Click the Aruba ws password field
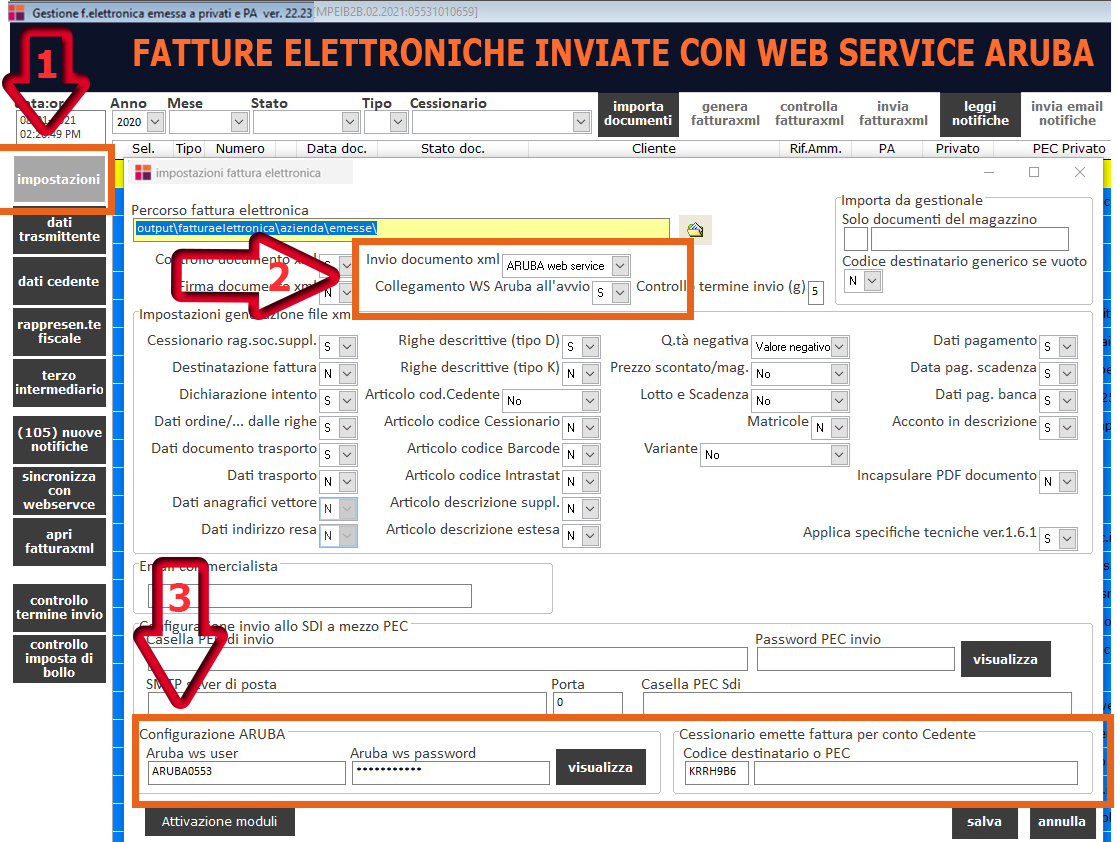The image size is (1117, 842). pyautogui.click(x=451, y=772)
